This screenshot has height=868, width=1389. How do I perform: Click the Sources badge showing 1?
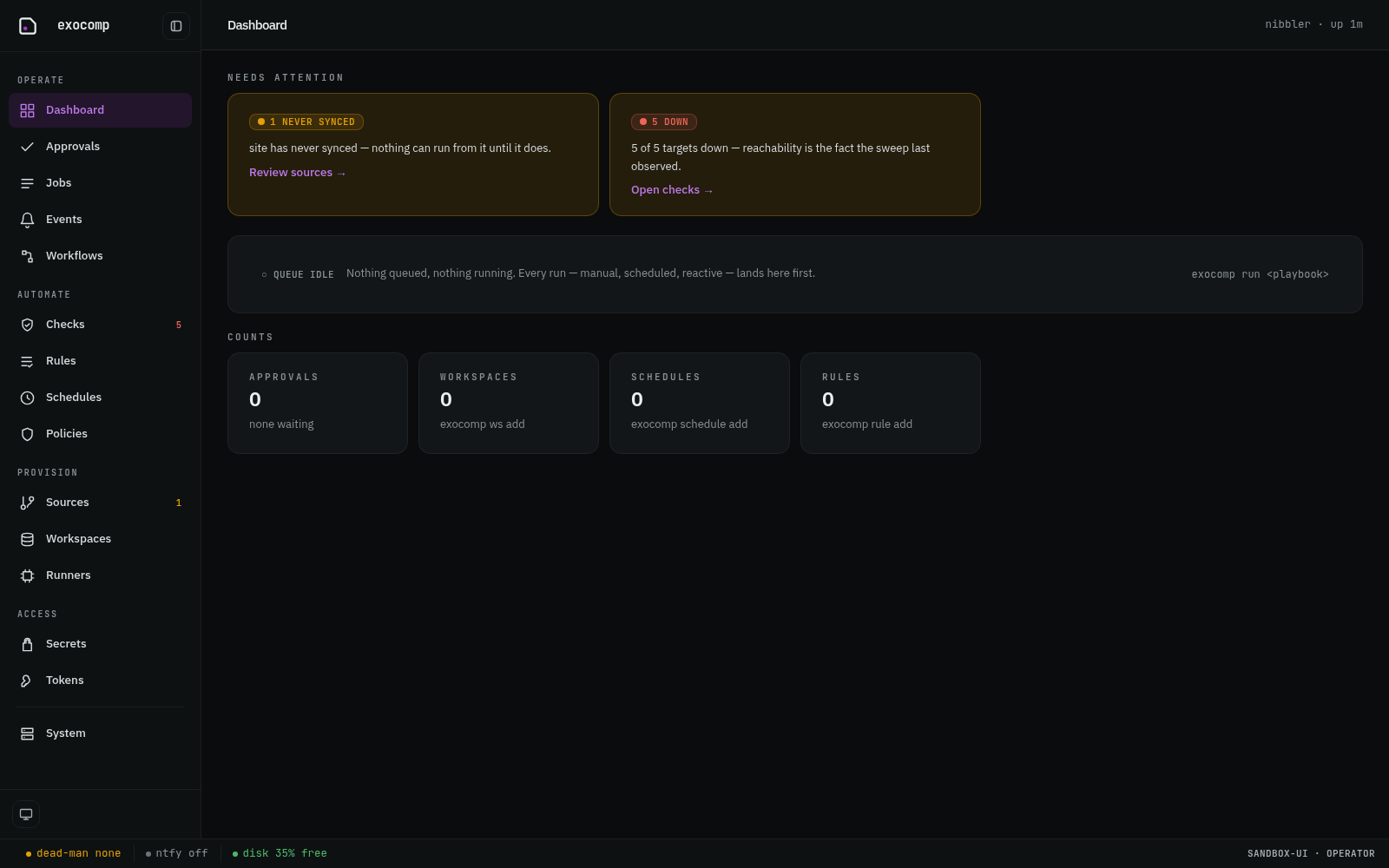(179, 503)
